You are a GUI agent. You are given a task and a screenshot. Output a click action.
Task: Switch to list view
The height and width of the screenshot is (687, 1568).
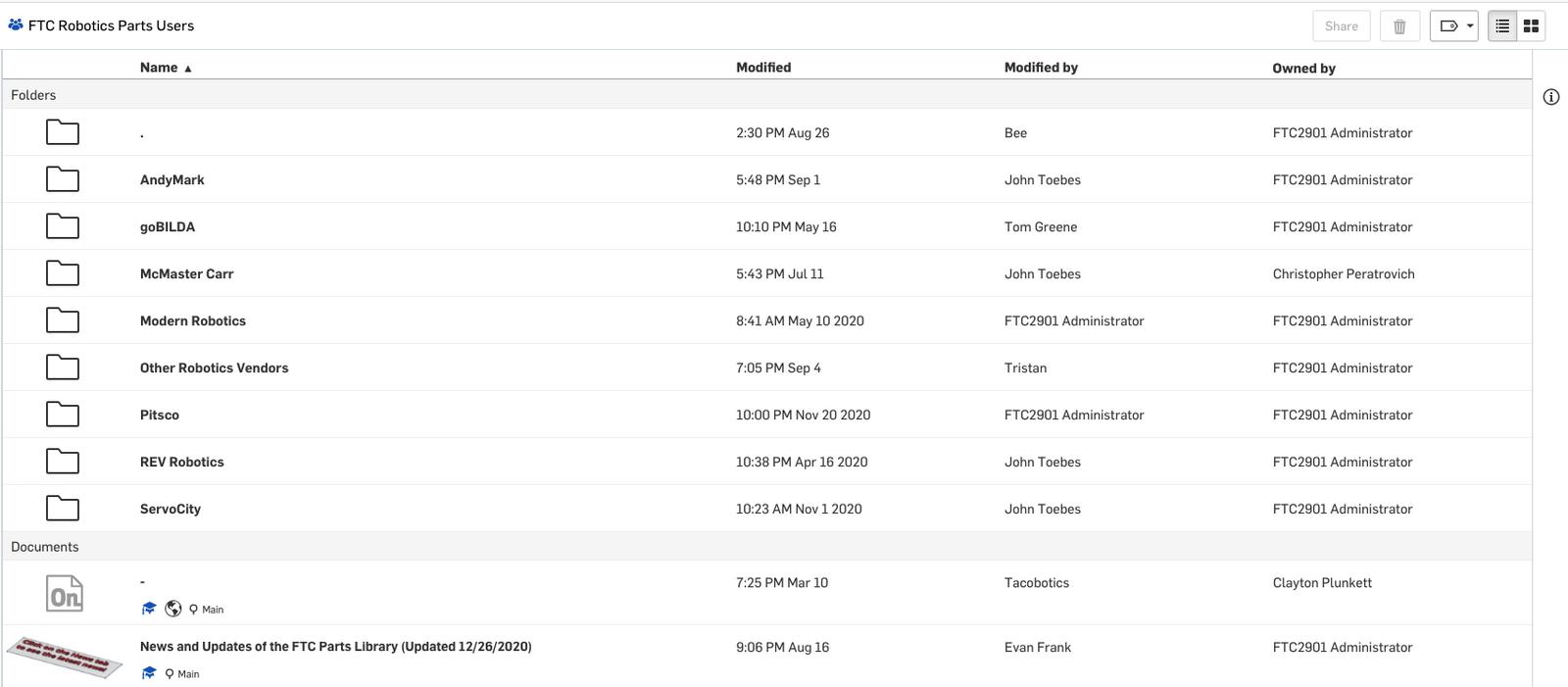pyautogui.click(x=1502, y=26)
